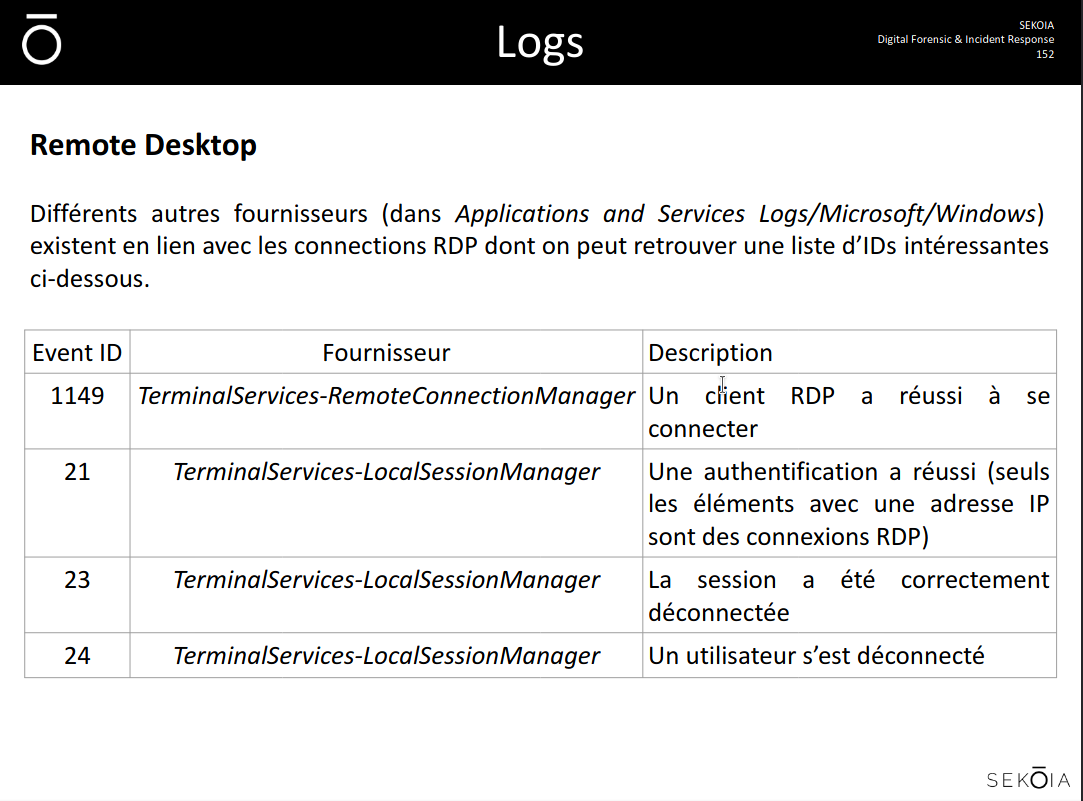Click "Un utilisateur s'est déconnecté" description cell
This screenshot has height=801, width=1083.
[816, 656]
